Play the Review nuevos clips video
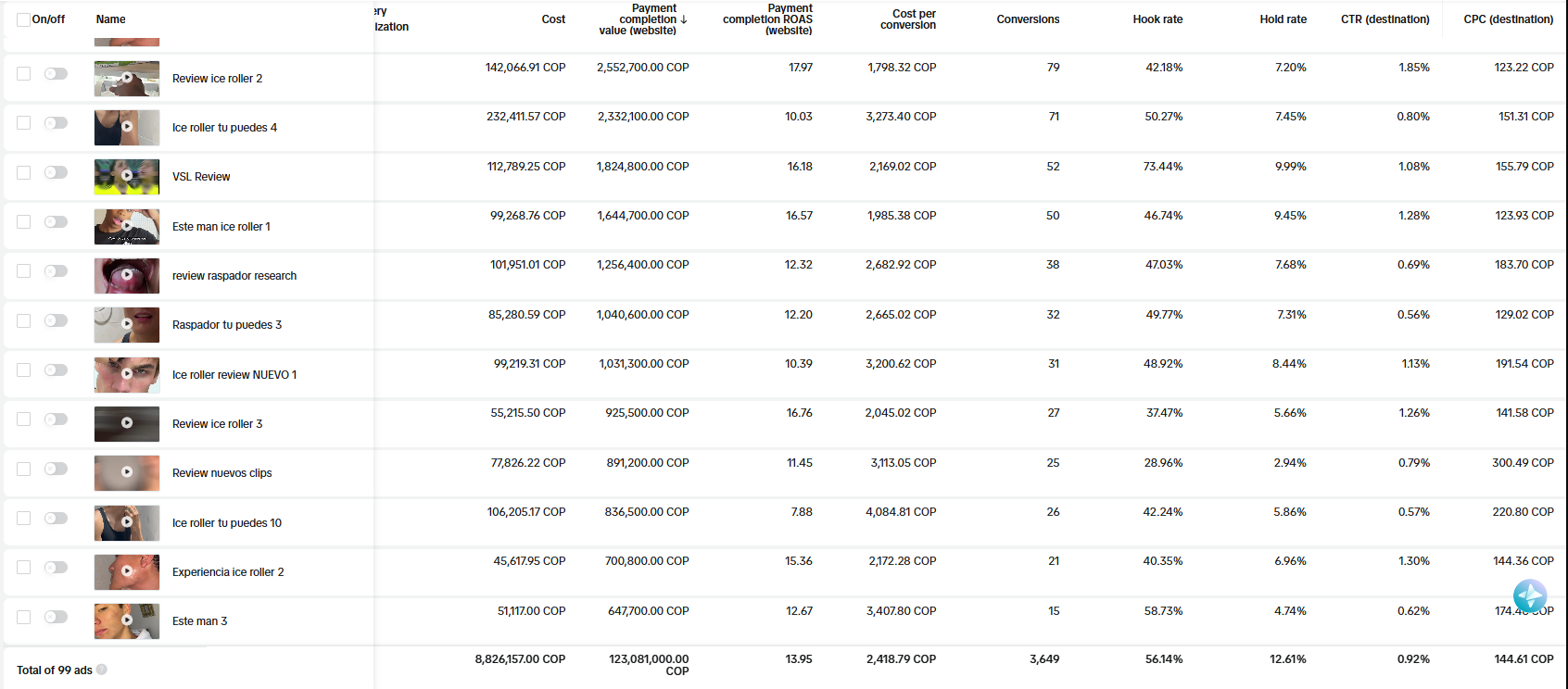 coord(127,472)
